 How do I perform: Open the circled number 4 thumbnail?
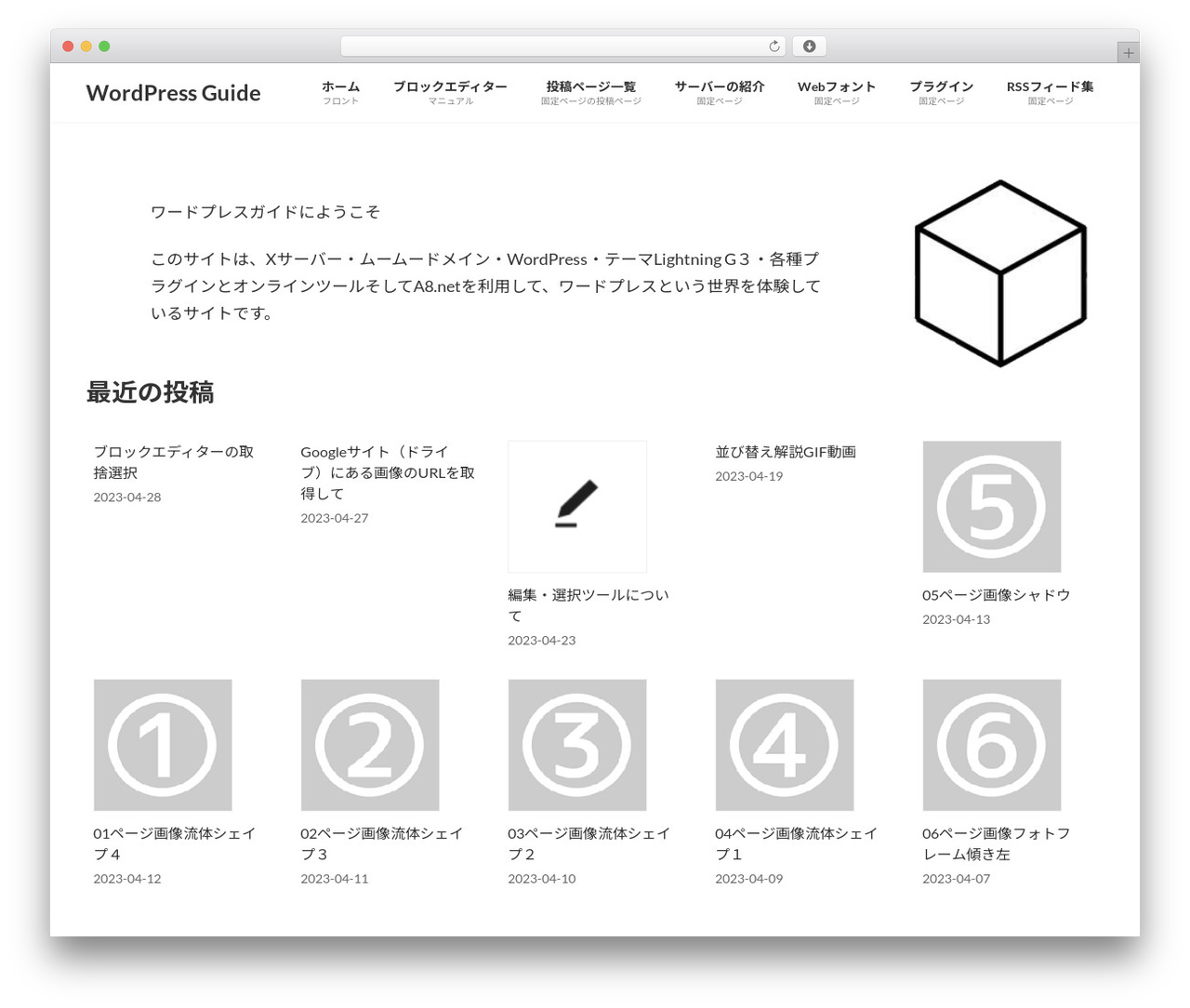click(785, 745)
